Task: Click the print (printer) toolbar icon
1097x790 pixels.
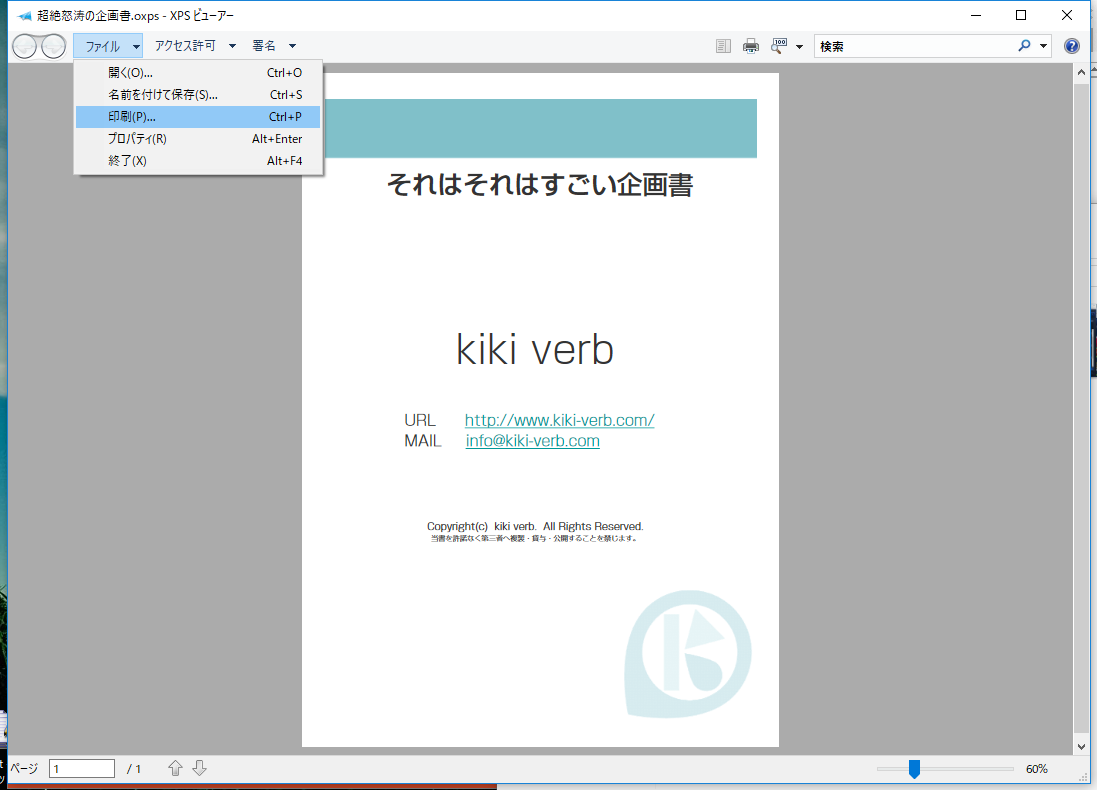Action: pos(751,46)
